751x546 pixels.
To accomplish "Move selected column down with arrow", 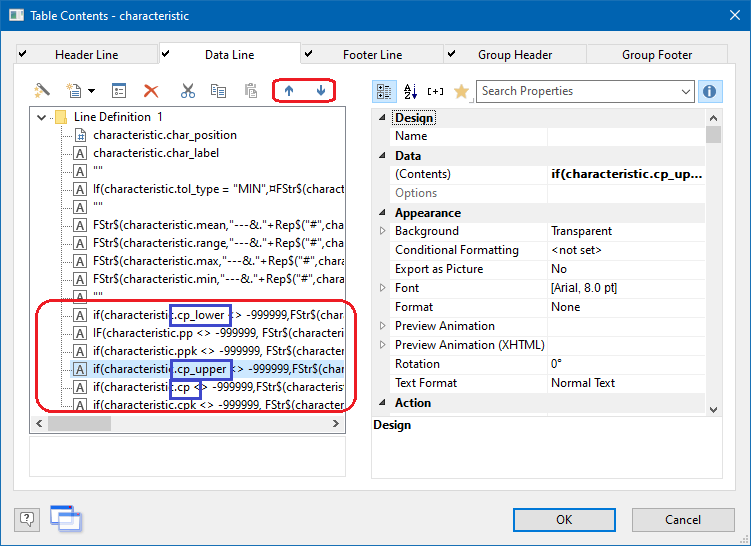I will [x=321, y=91].
